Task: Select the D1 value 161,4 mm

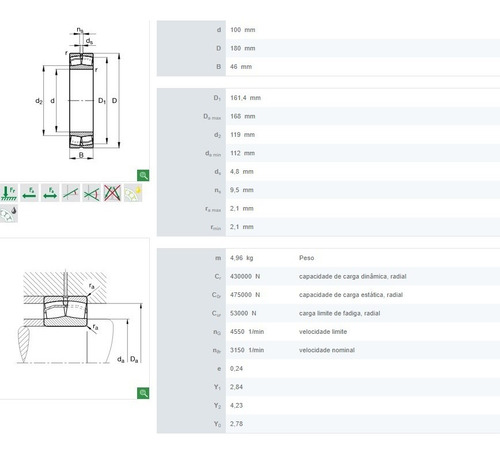Action: [x=246, y=98]
